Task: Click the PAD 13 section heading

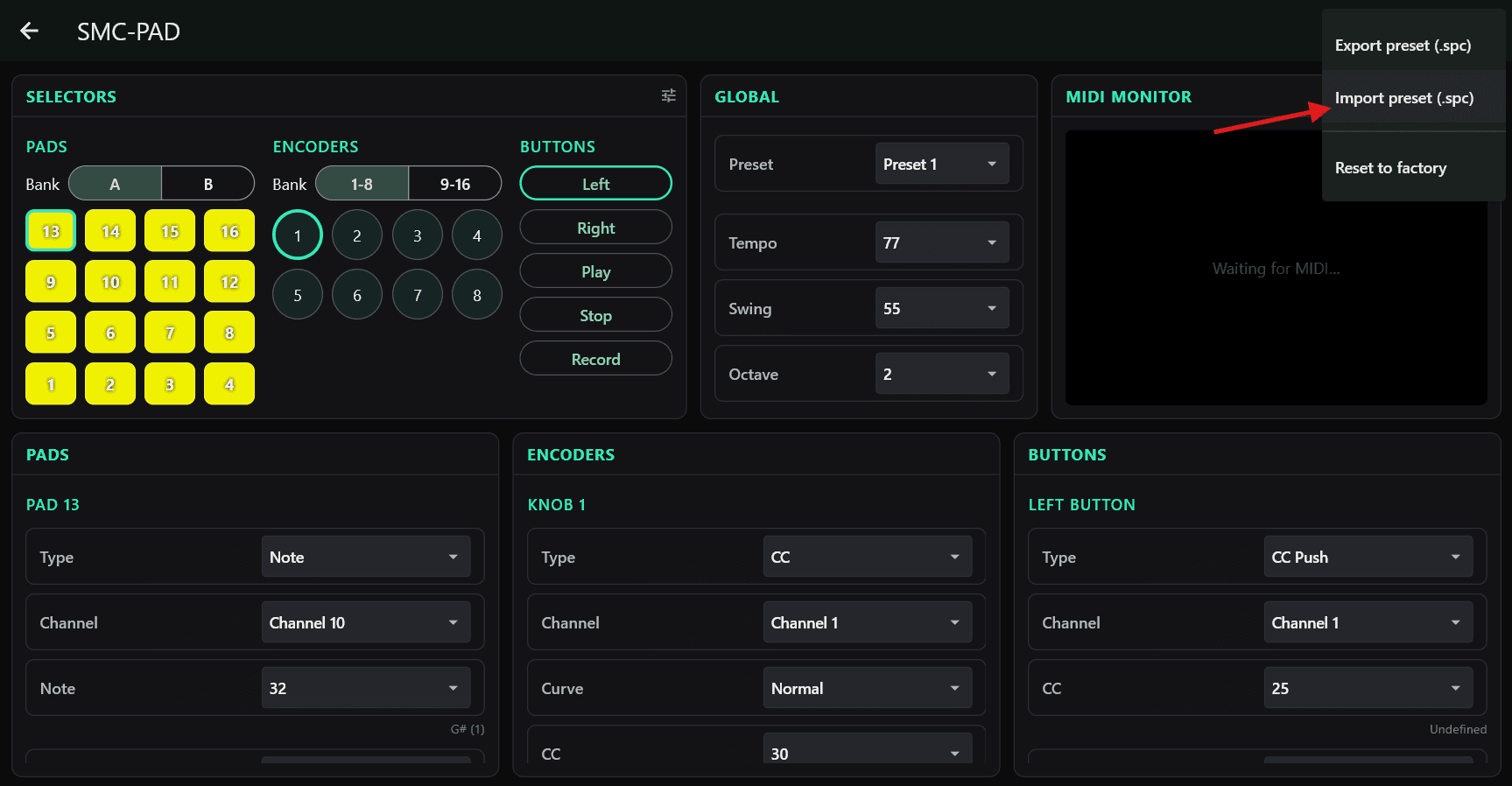Action: tap(53, 505)
